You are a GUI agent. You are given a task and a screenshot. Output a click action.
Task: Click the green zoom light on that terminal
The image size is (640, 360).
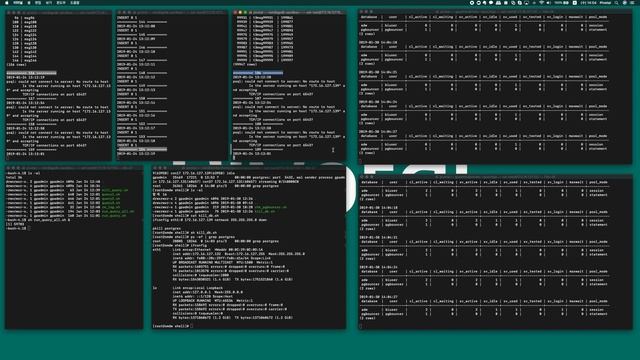pyautogui.click(x=245, y=13)
